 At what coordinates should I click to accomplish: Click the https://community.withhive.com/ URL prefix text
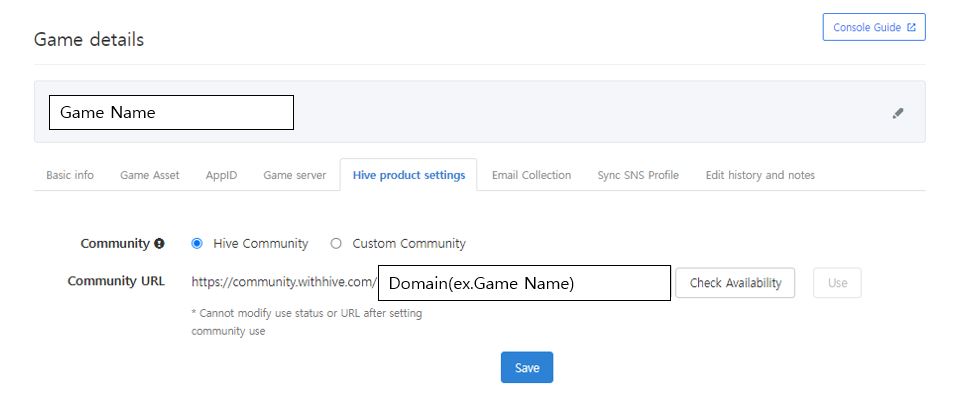pyautogui.click(x=284, y=282)
